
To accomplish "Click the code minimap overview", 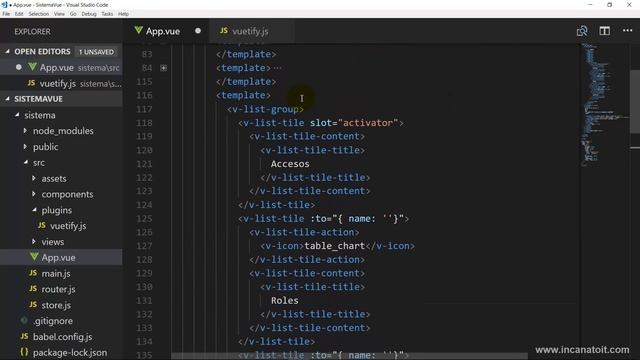I will 604,104.
